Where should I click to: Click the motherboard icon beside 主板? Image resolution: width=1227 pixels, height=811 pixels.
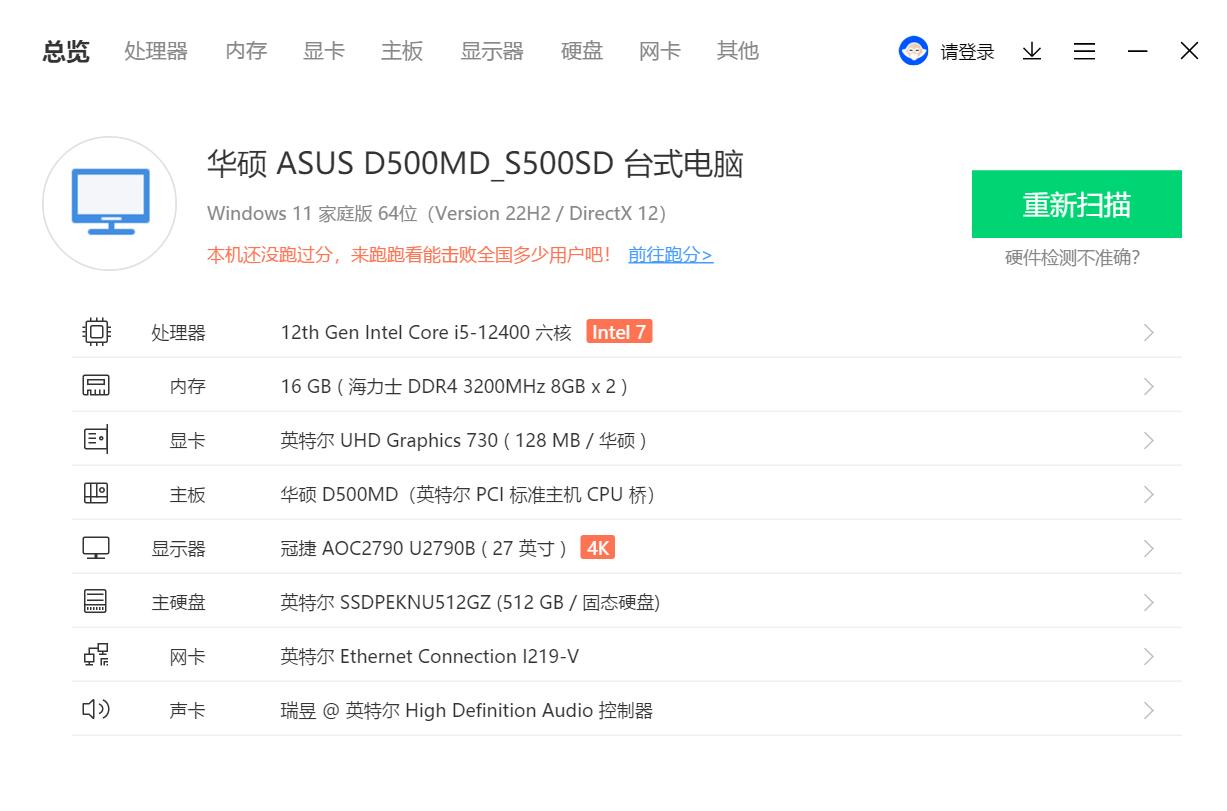[x=95, y=493]
